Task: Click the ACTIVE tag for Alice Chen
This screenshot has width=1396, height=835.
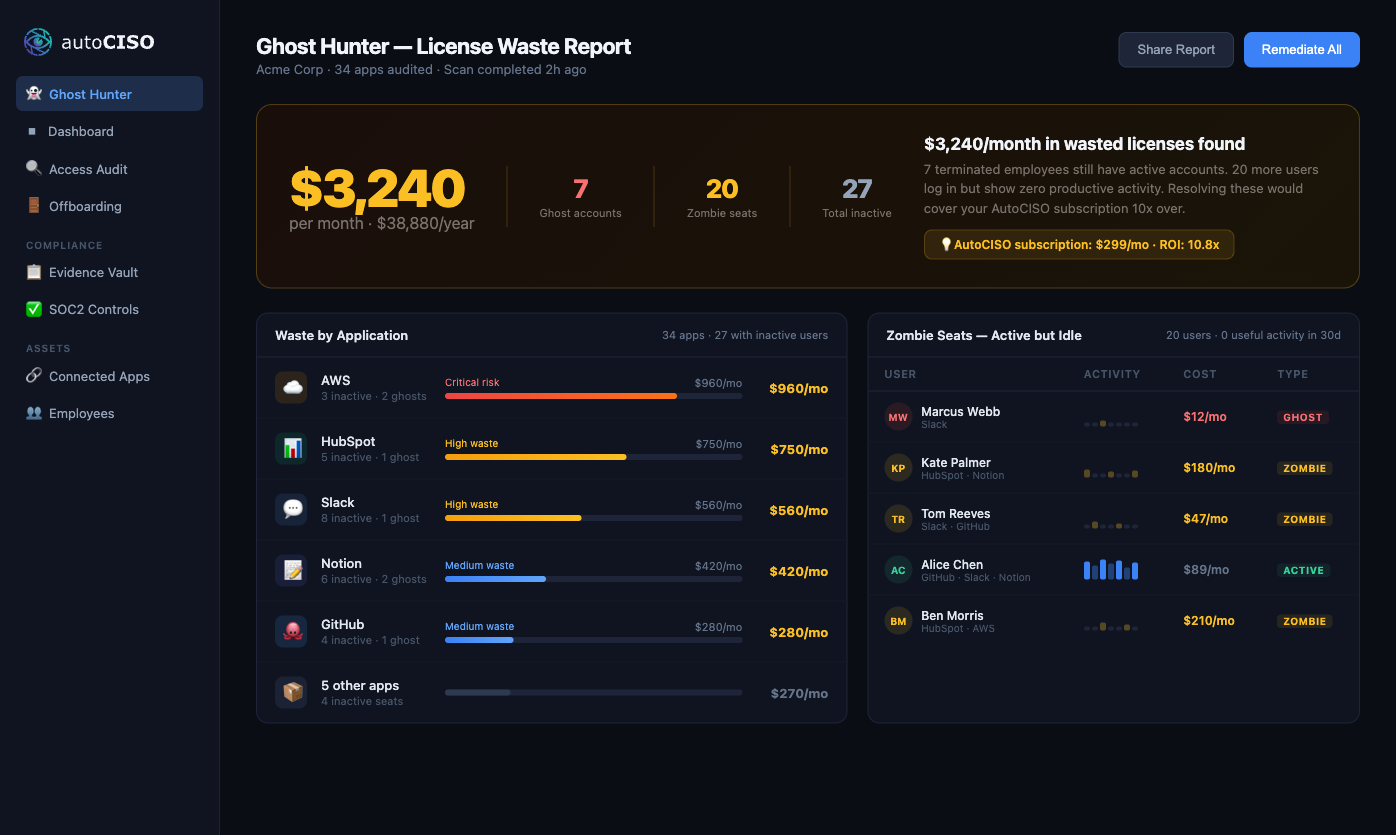Action: point(1303,570)
